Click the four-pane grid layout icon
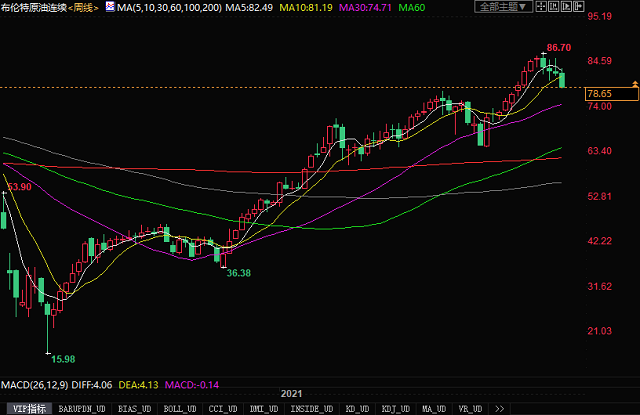The image size is (640, 415). click(x=543, y=6)
